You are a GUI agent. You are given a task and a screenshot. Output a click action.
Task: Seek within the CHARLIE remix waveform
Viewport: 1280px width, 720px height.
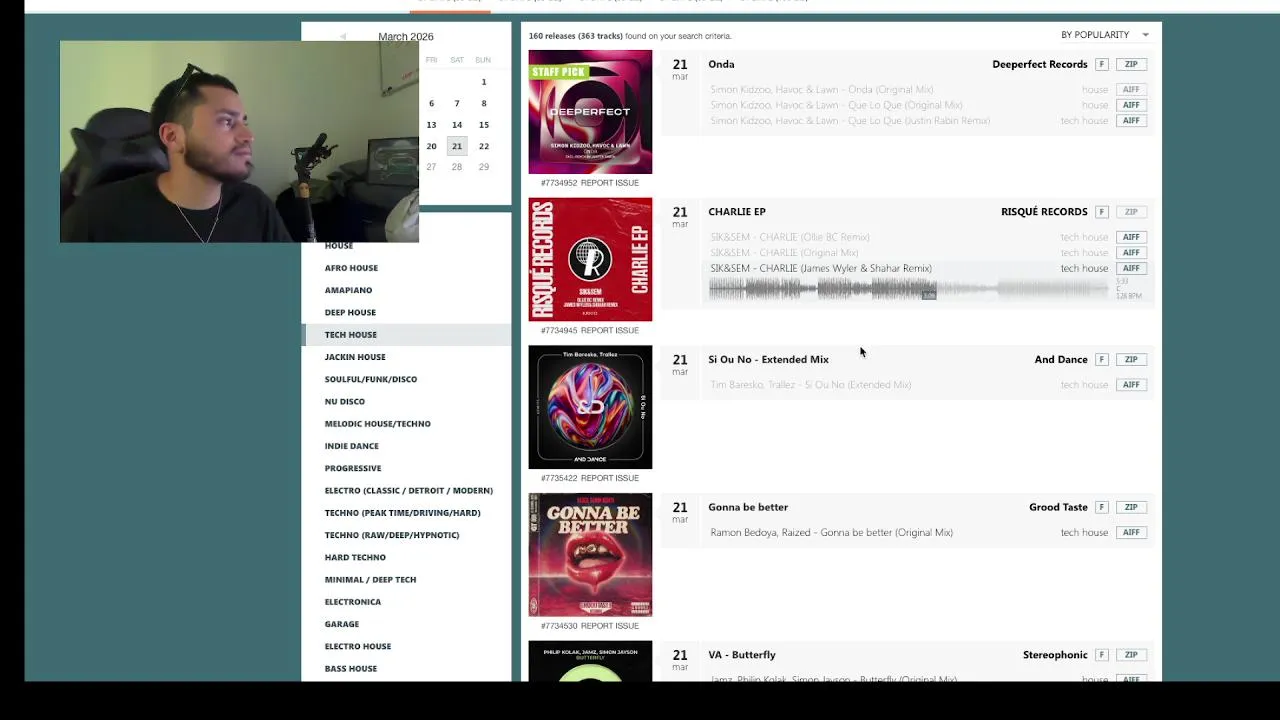click(x=909, y=290)
